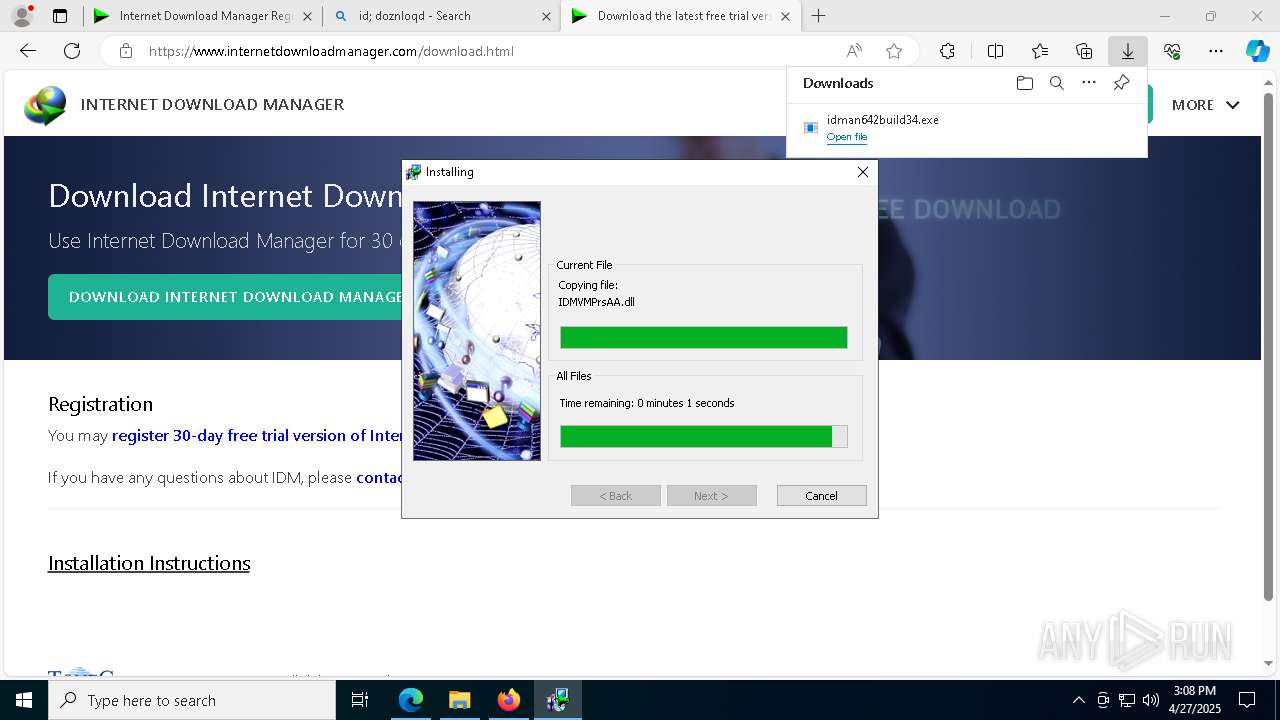Click the Time remaining text
The width and height of the screenshot is (1280, 720).
tap(646, 403)
